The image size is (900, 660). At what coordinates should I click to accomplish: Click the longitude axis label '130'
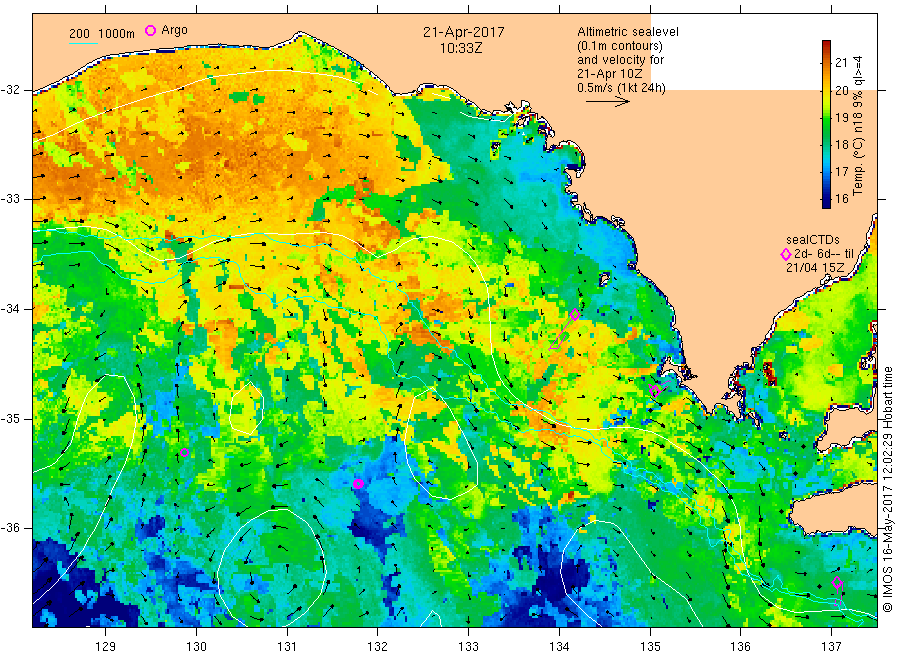click(x=196, y=647)
